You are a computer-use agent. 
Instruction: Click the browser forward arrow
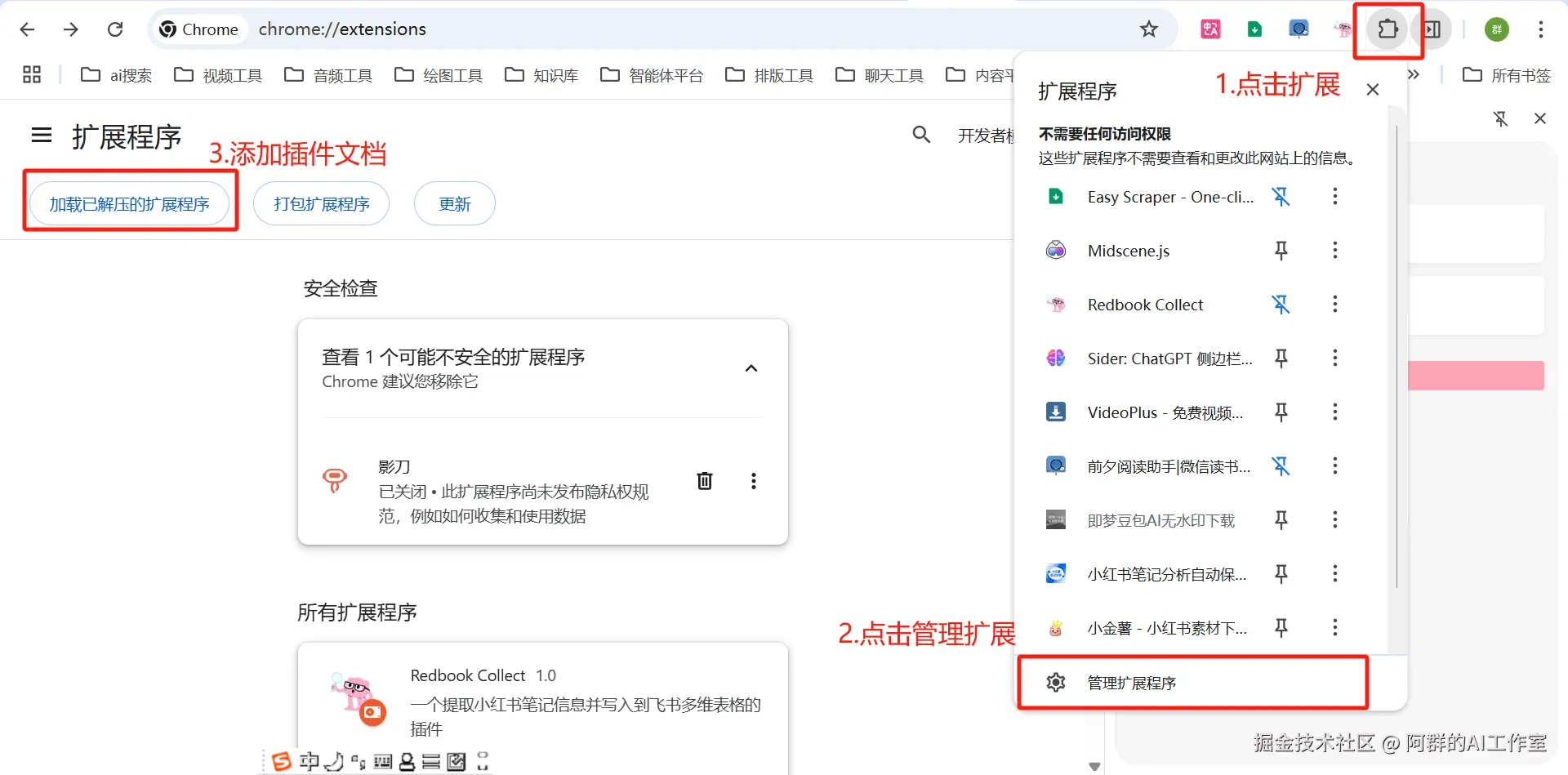click(x=71, y=29)
